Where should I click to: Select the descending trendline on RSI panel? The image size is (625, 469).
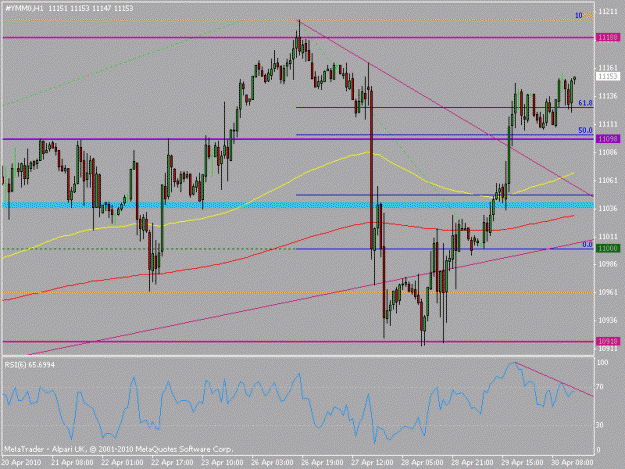tap(554, 379)
